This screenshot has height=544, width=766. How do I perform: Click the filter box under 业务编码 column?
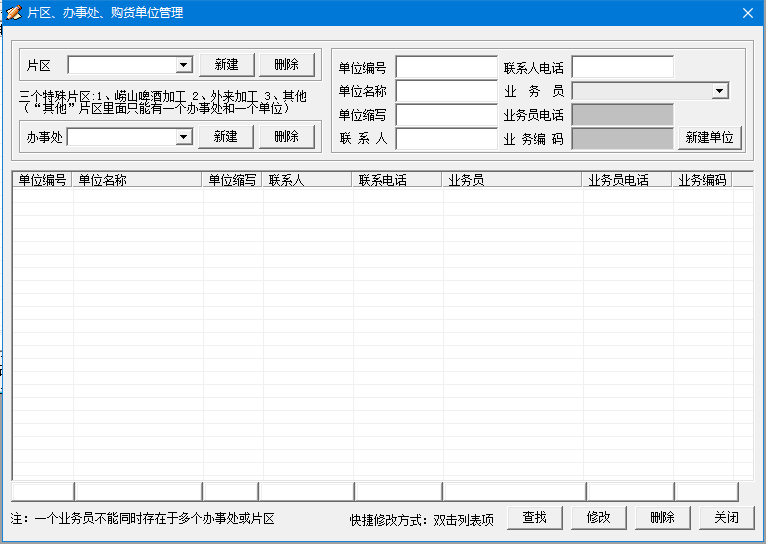tap(707, 491)
